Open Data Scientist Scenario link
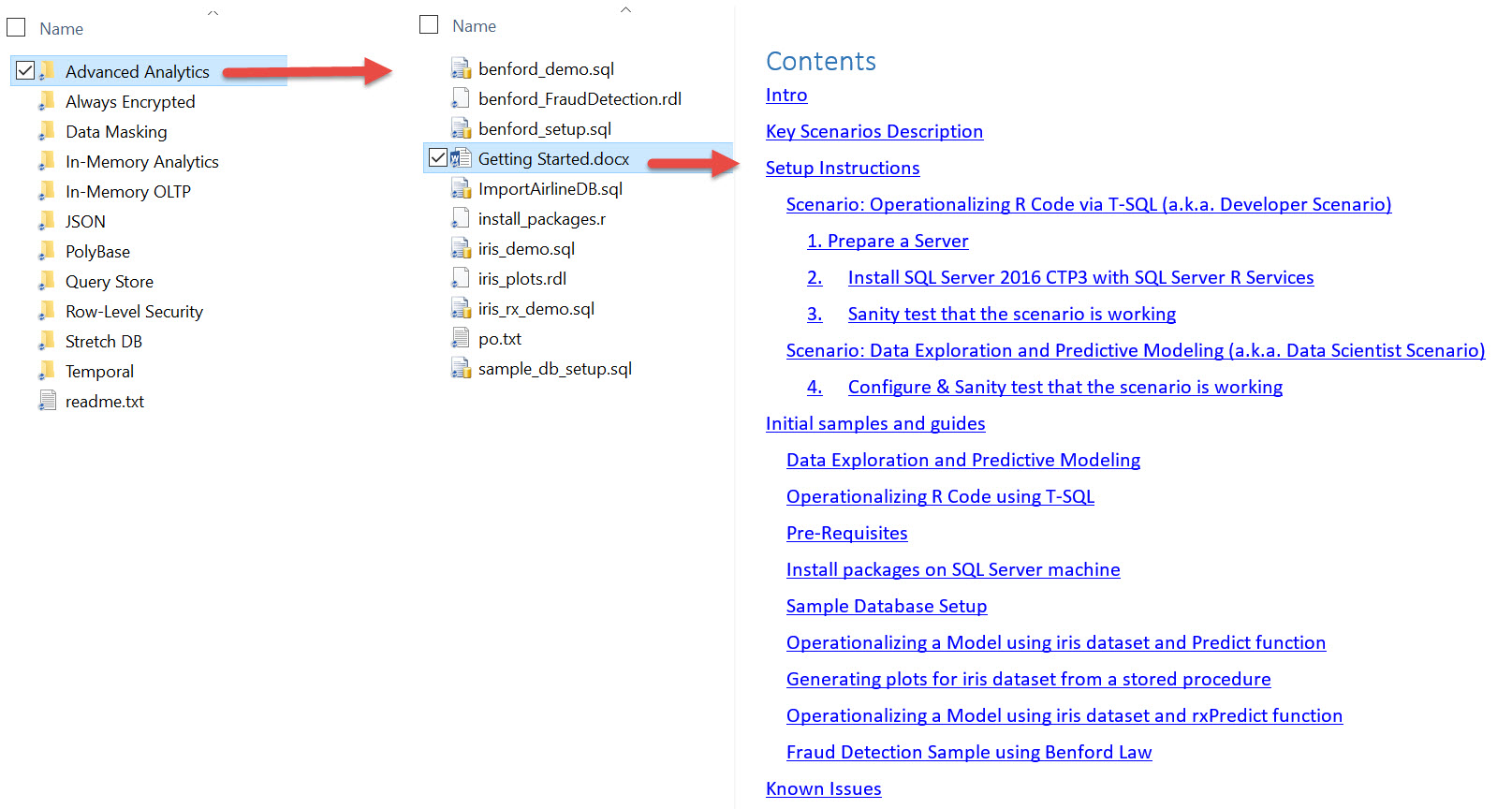The image size is (1512, 809). [1136, 351]
